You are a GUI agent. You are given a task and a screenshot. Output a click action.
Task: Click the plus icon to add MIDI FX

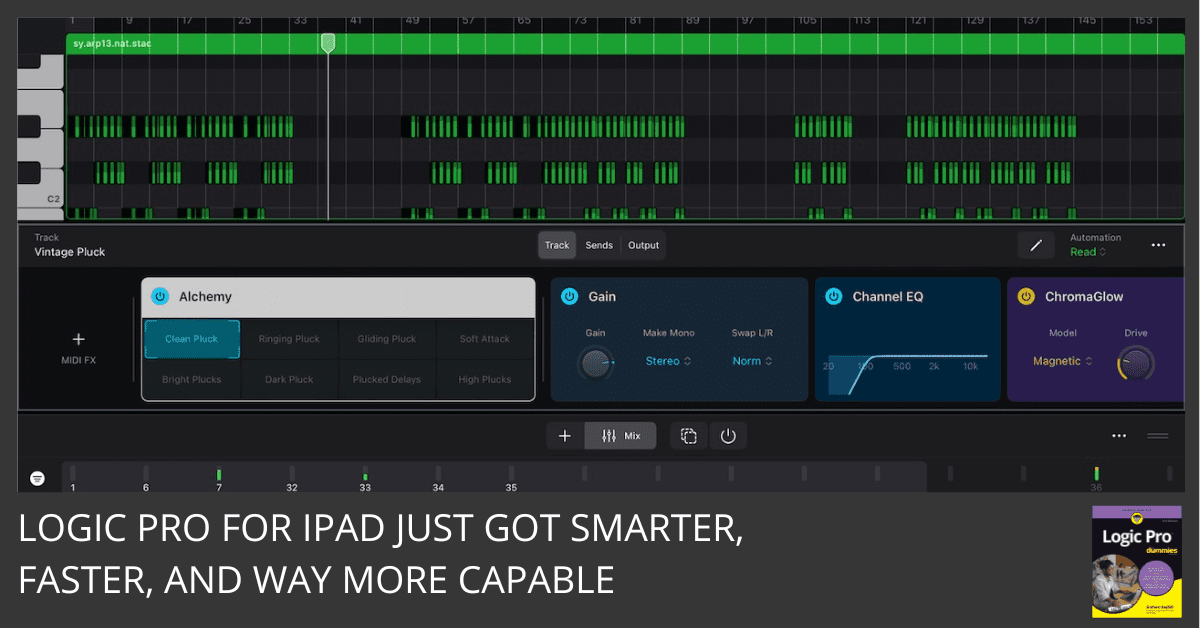pyautogui.click(x=79, y=340)
